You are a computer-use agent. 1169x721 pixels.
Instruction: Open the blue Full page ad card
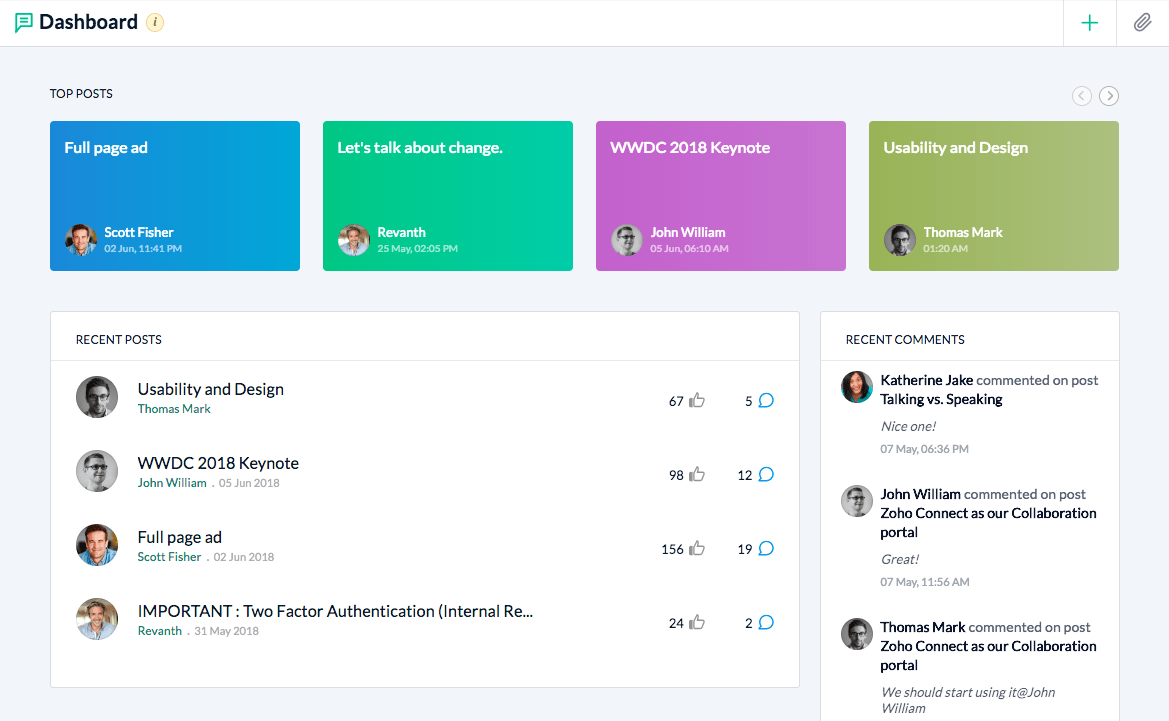pyautogui.click(x=174, y=196)
